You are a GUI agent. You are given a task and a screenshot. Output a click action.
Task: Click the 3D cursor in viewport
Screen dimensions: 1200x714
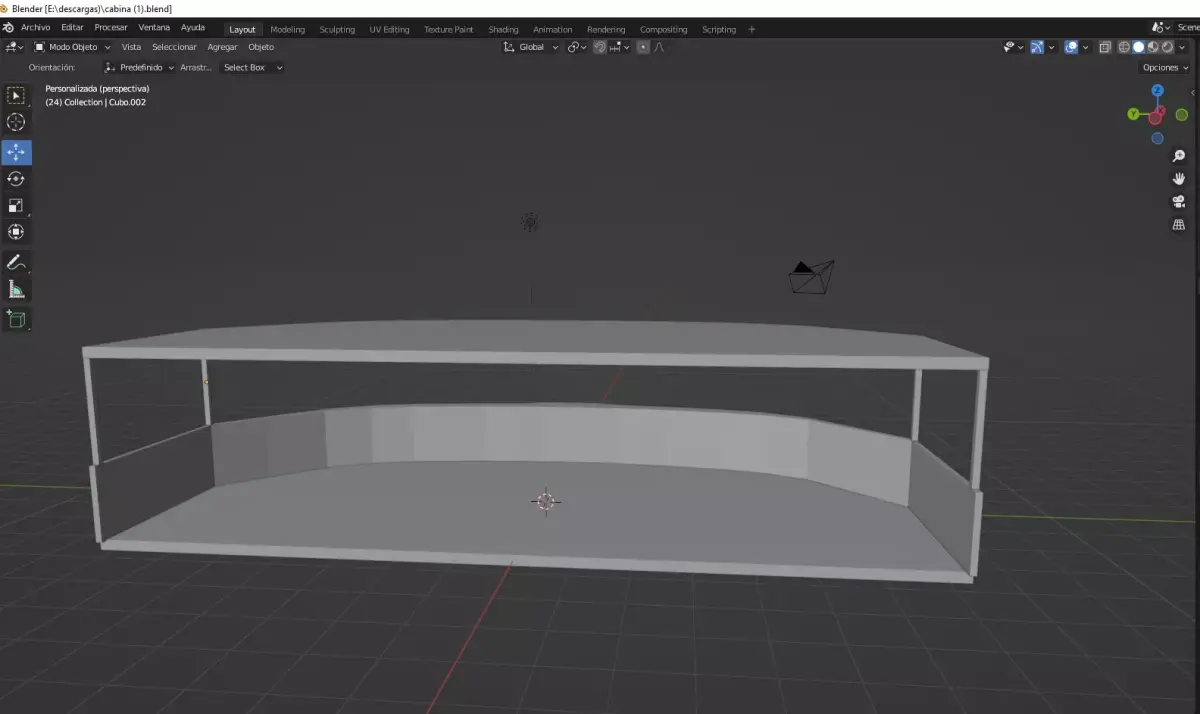(545, 501)
